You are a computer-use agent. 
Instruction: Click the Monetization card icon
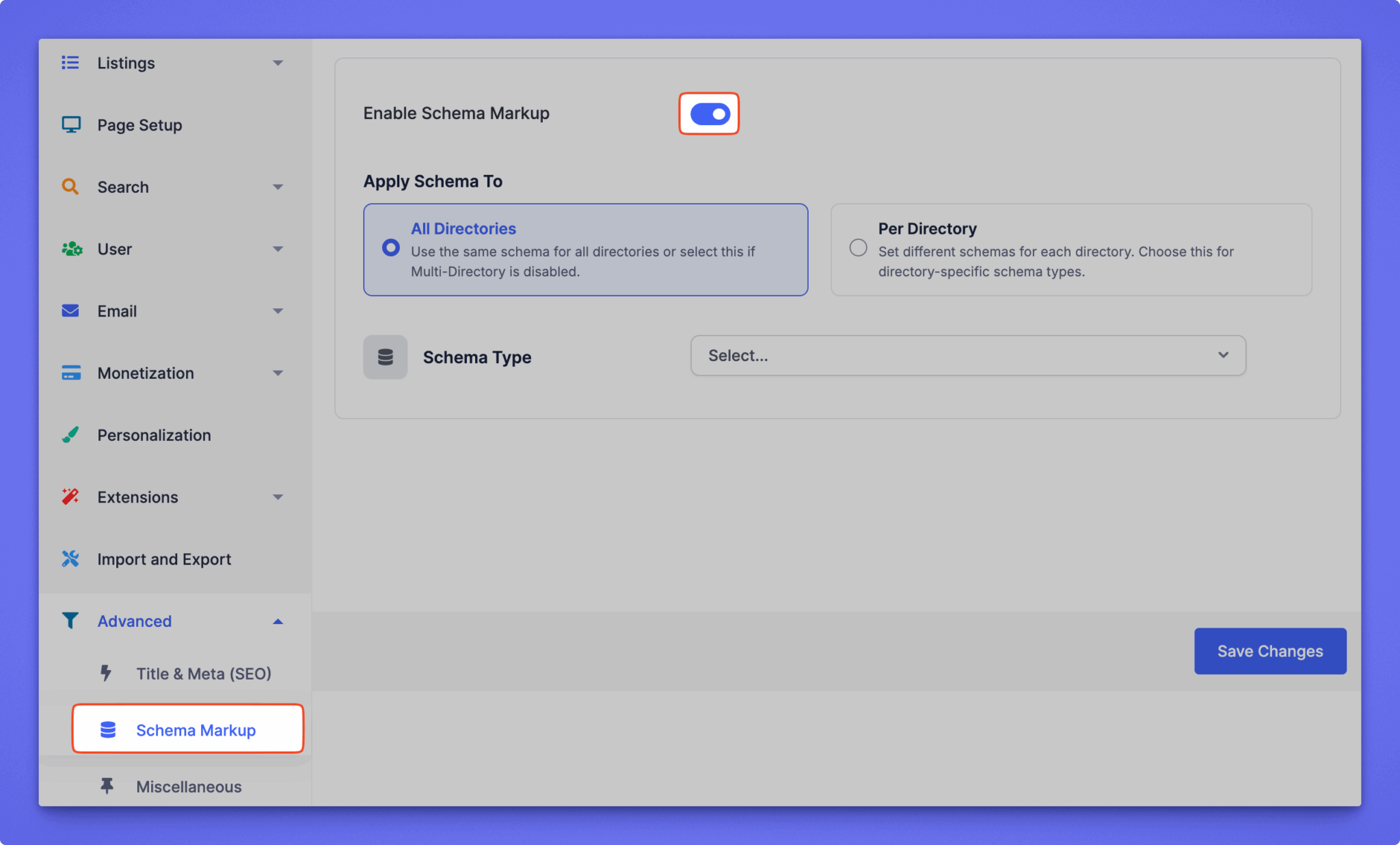tap(71, 373)
